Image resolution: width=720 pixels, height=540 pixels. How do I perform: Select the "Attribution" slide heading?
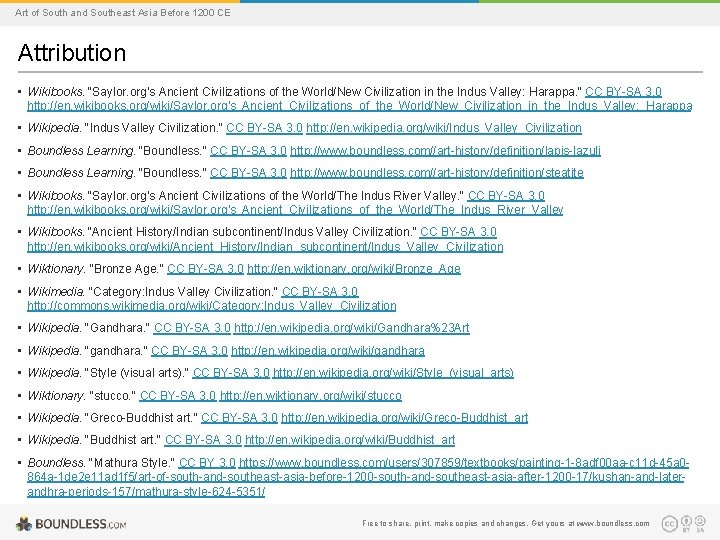pos(72,52)
